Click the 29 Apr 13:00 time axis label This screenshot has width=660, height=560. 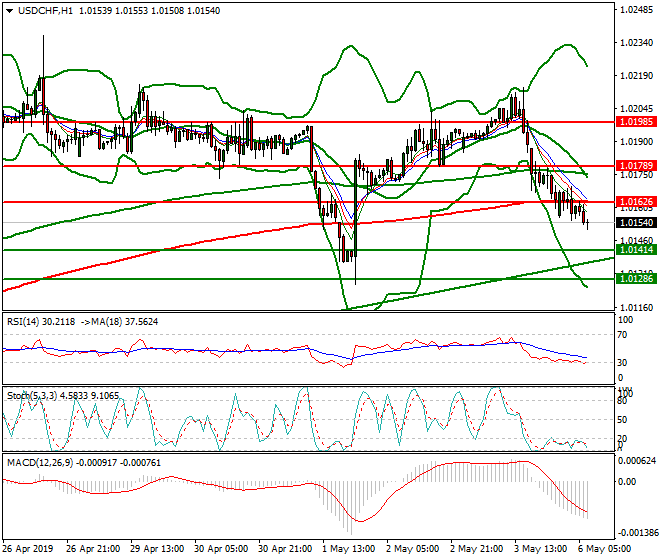[157, 549]
